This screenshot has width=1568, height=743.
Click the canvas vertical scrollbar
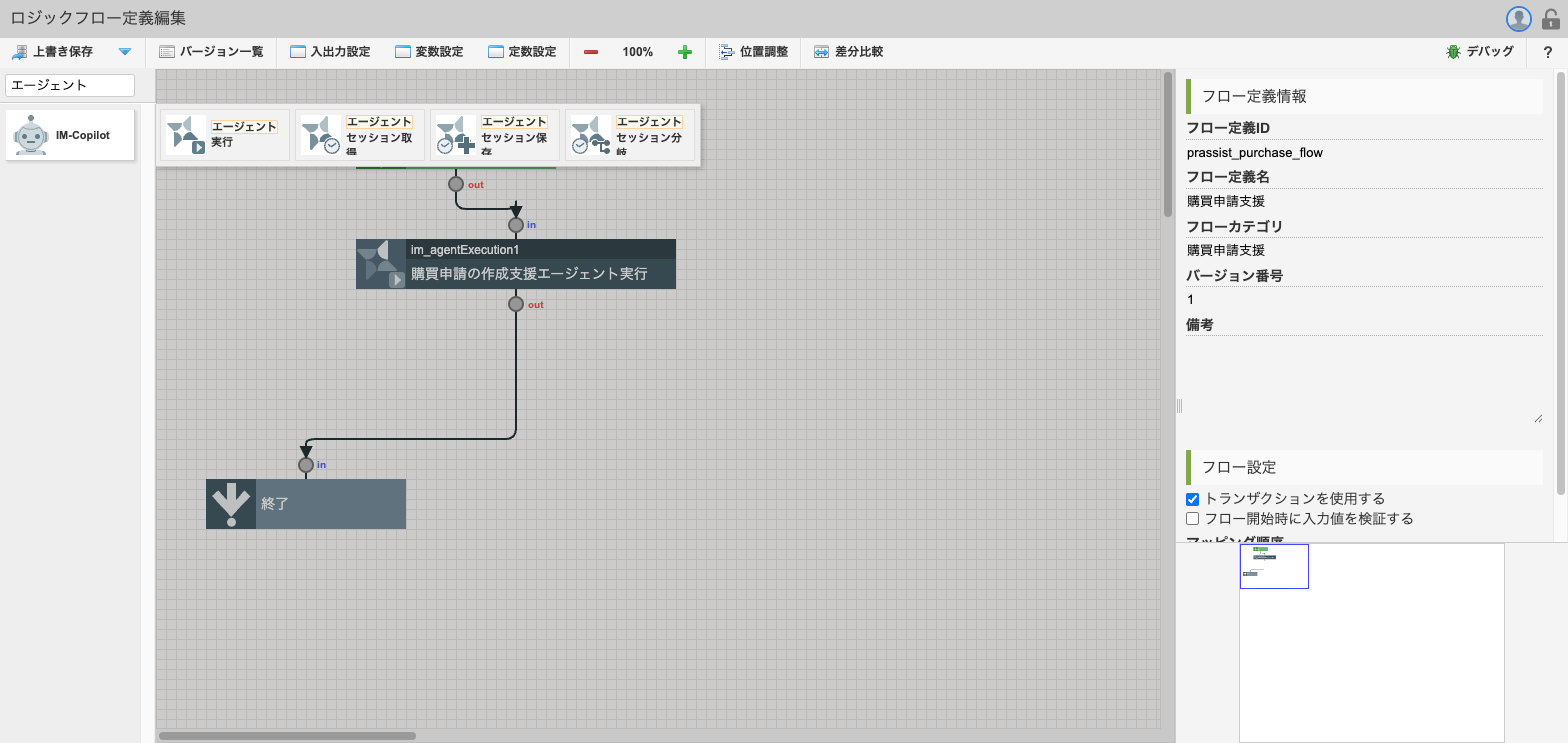pyautogui.click(x=1168, y=144)
